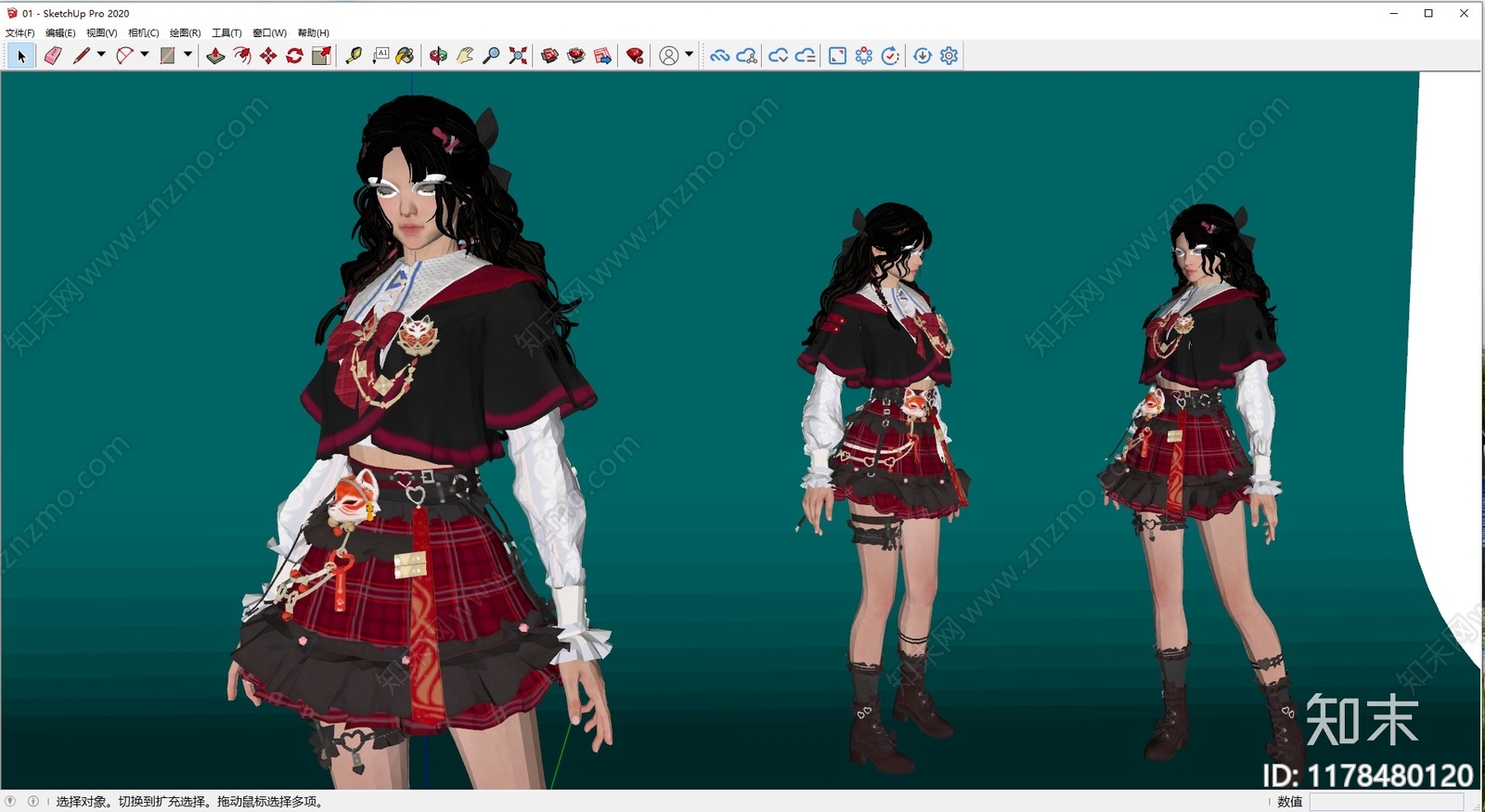Select the Text label tool

point(381,56)
